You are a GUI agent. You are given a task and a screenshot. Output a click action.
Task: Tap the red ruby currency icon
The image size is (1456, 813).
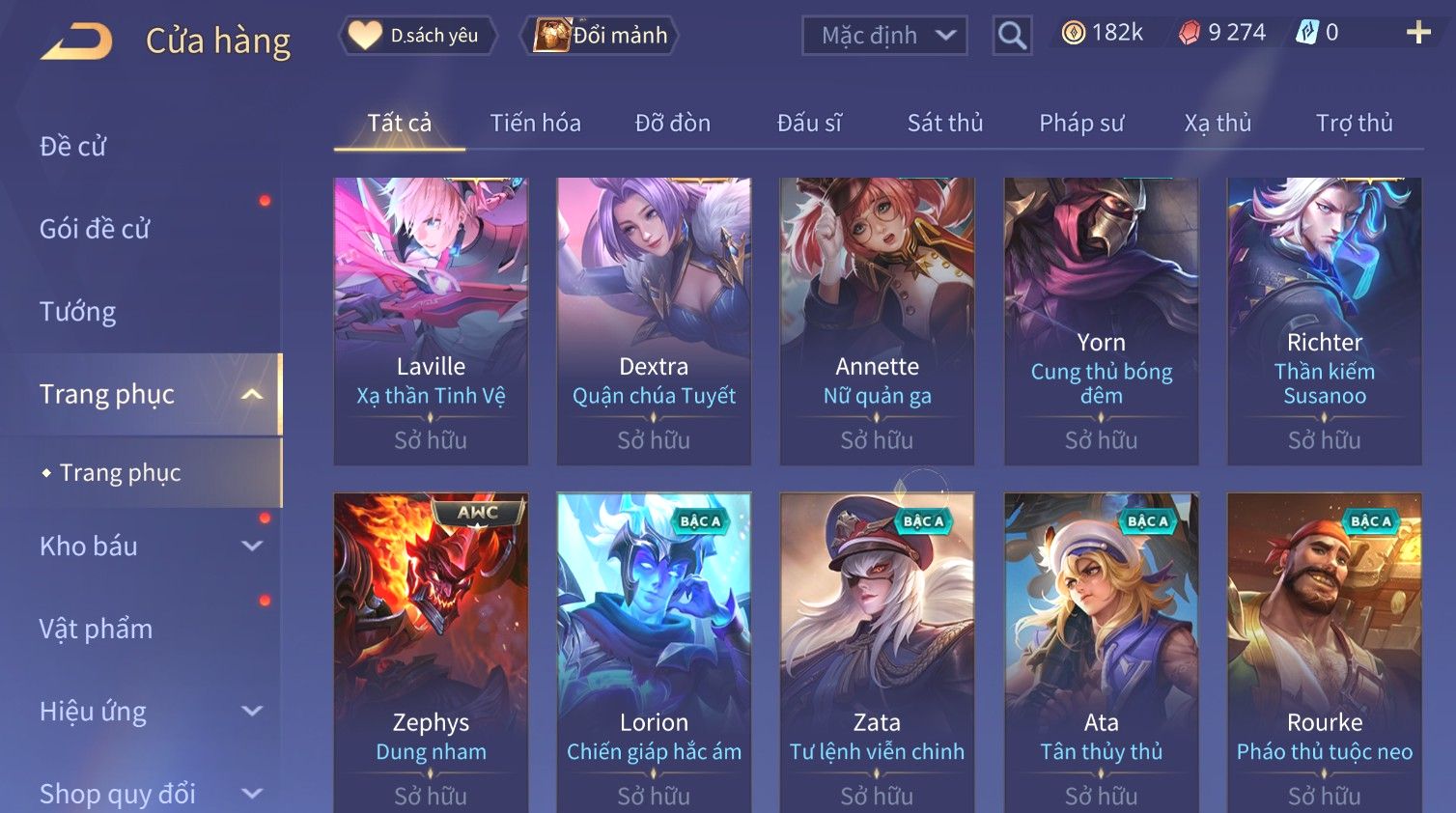(x=1189, y=33)
